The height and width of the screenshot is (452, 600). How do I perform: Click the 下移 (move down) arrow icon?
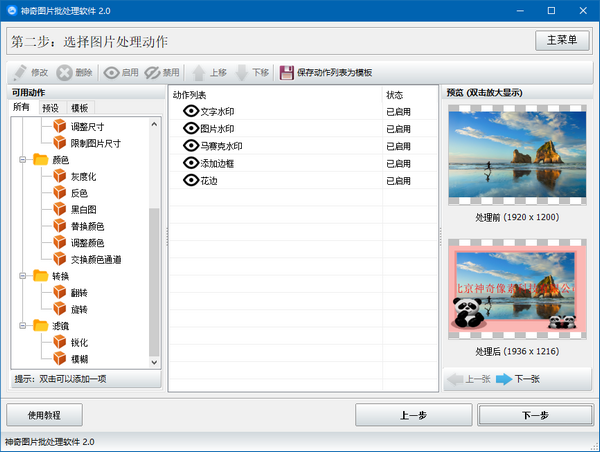tap(242, 73)
